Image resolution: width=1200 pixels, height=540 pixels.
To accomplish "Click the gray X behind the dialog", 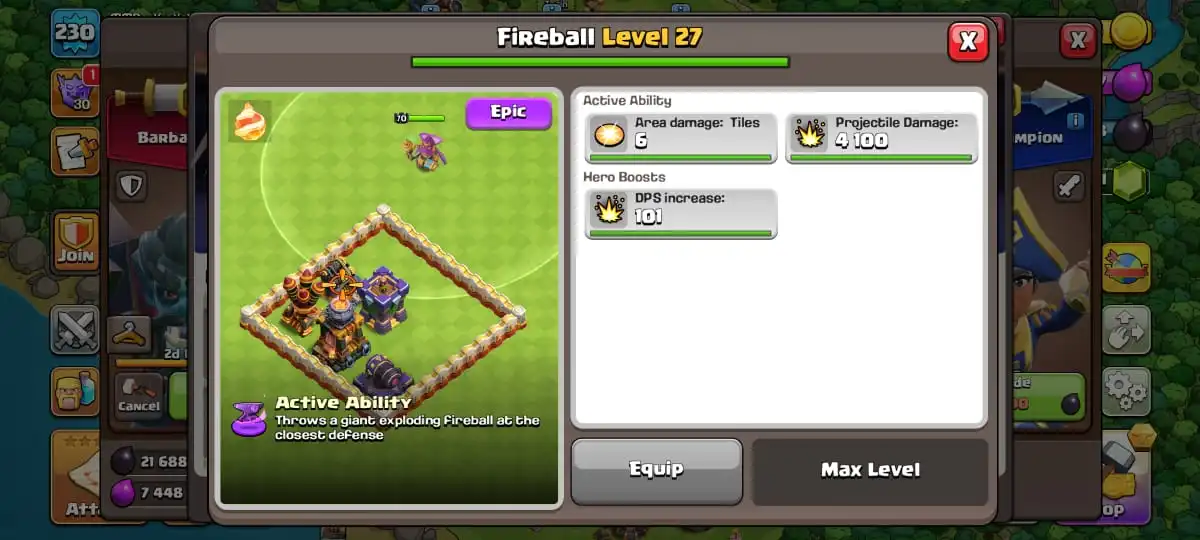I will point(1077,40).
